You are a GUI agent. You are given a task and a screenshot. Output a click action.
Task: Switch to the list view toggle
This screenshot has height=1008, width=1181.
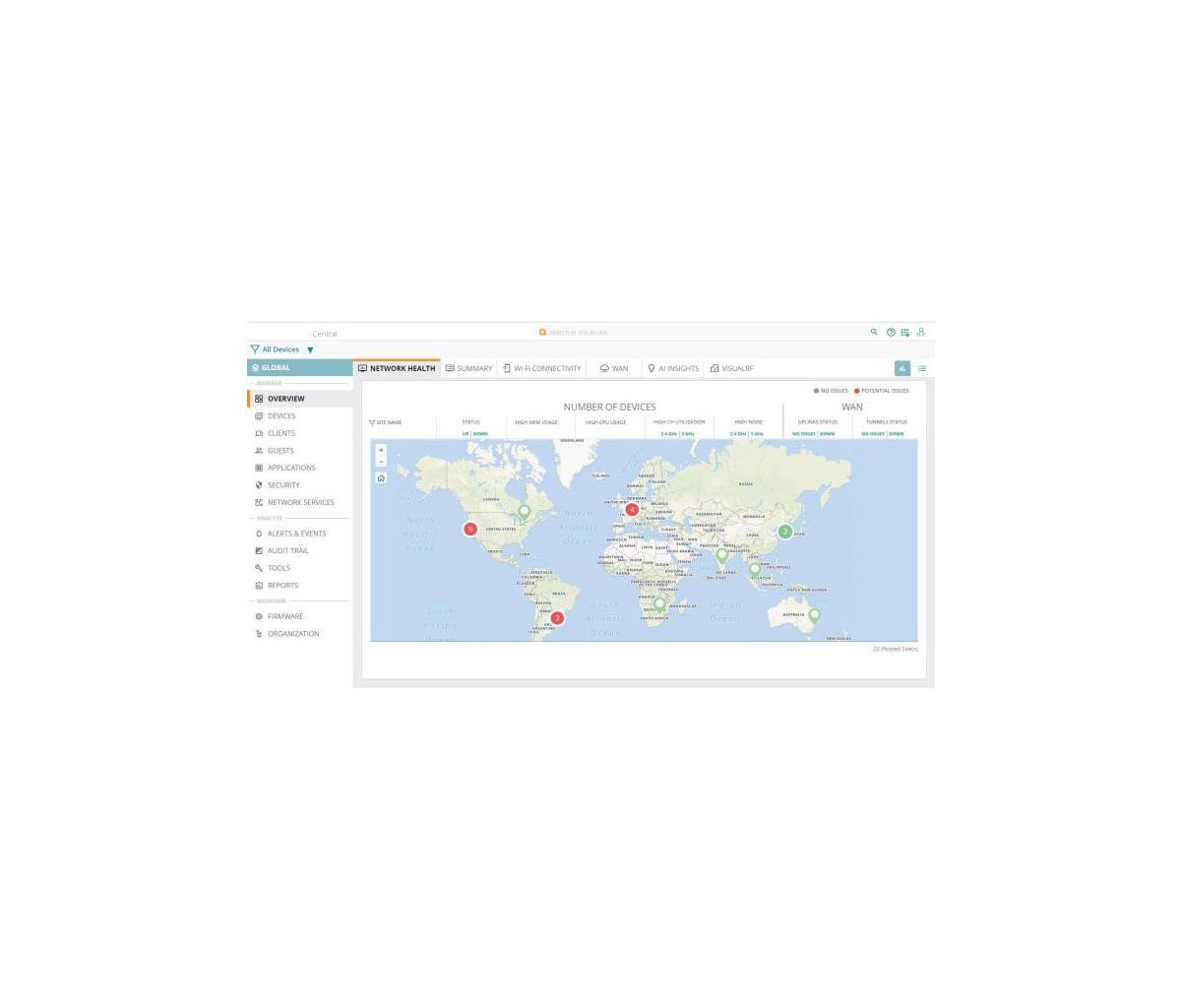922,368
